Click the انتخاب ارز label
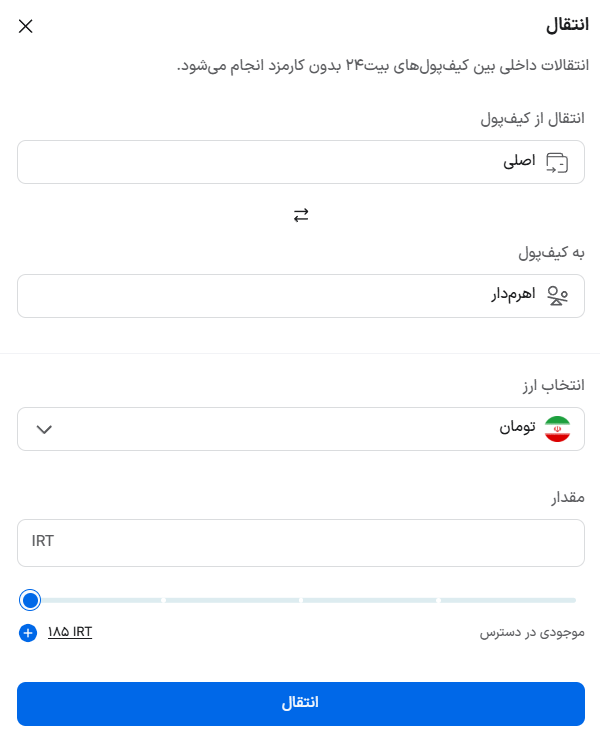This screenshot has width=600, height=739. pos(554,385)
